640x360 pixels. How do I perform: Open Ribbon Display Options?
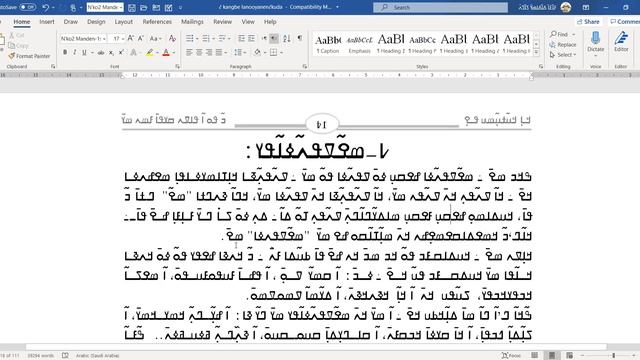click(586, 7)
